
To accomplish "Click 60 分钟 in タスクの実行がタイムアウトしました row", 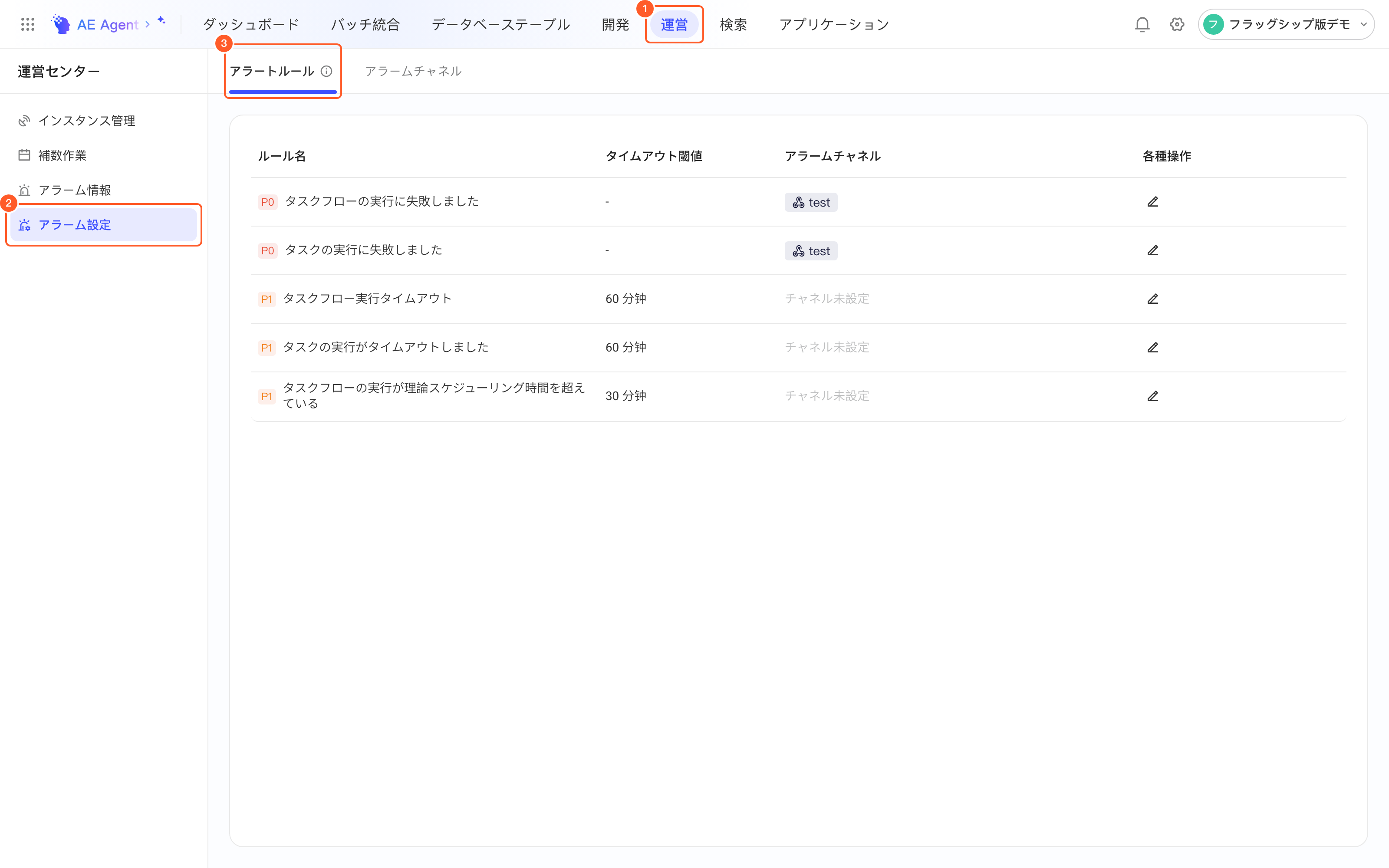I will pyautogui.click(x=625, y=347).
